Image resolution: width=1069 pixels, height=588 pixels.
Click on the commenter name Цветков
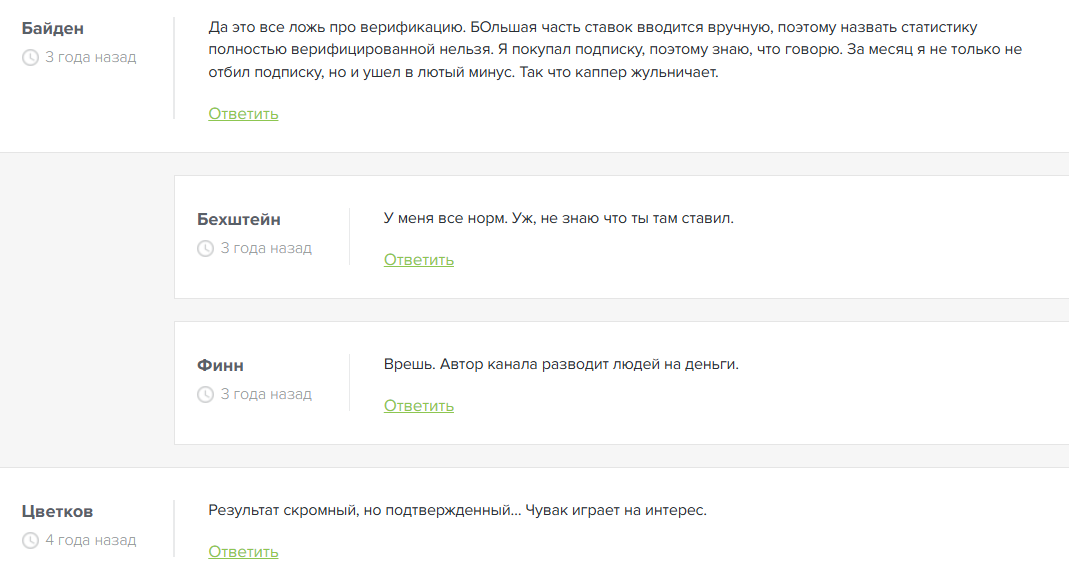[57, 512]
